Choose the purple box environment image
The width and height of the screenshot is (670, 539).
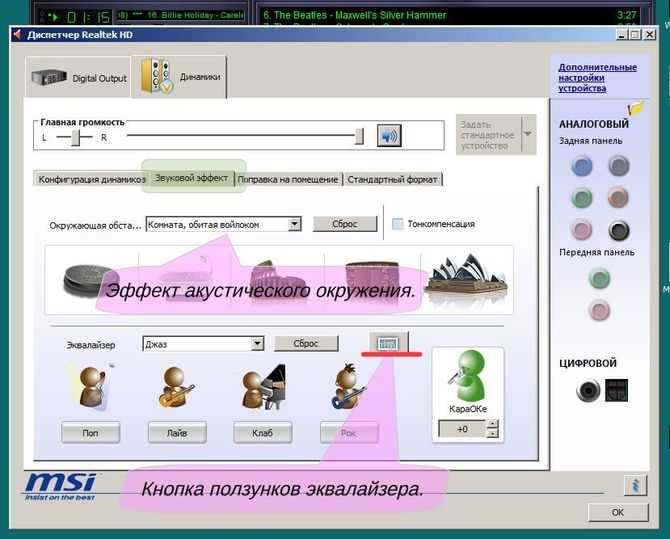[x=372, y=278]
